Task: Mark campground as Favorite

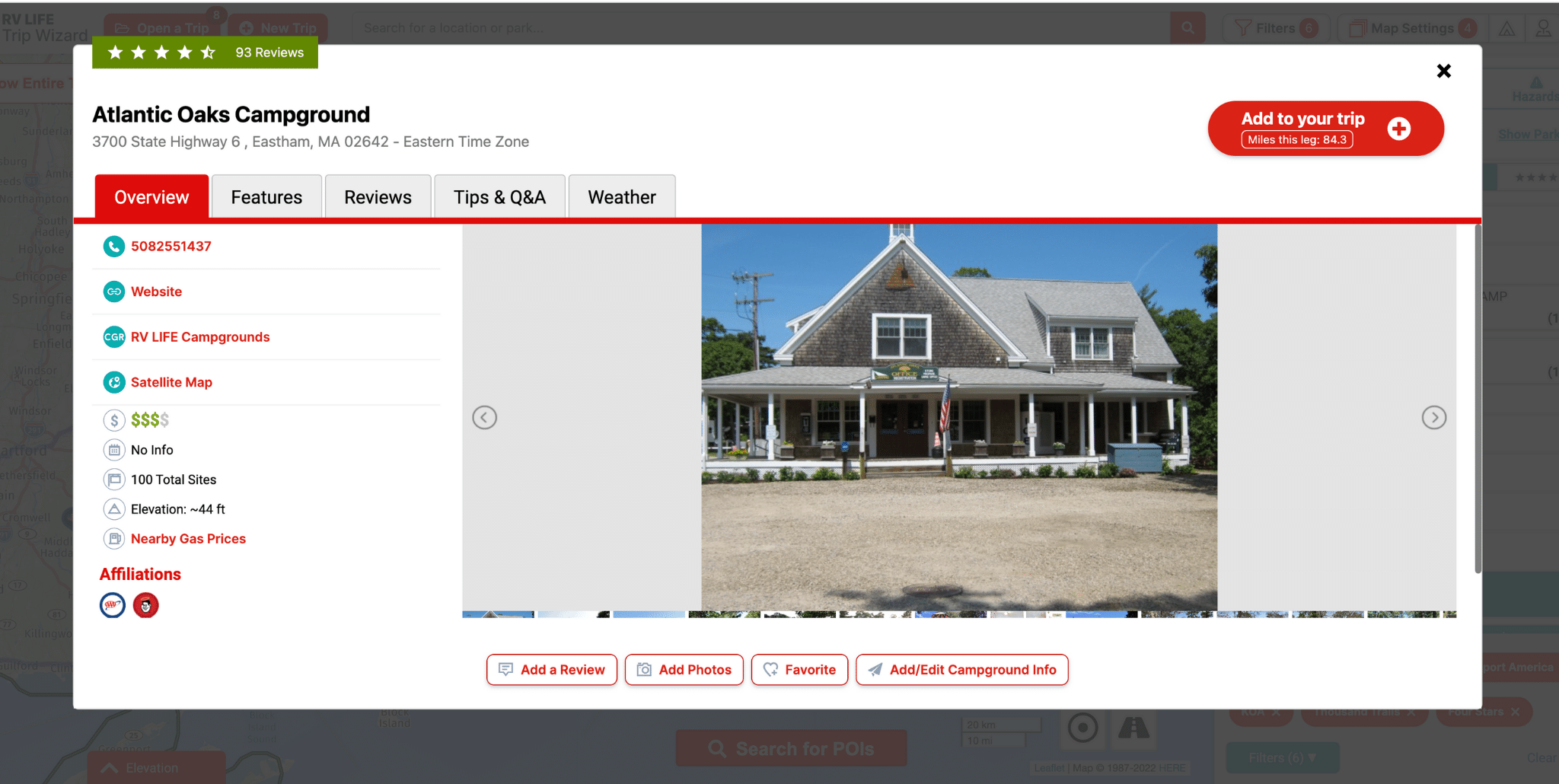Action: point(799,670)
